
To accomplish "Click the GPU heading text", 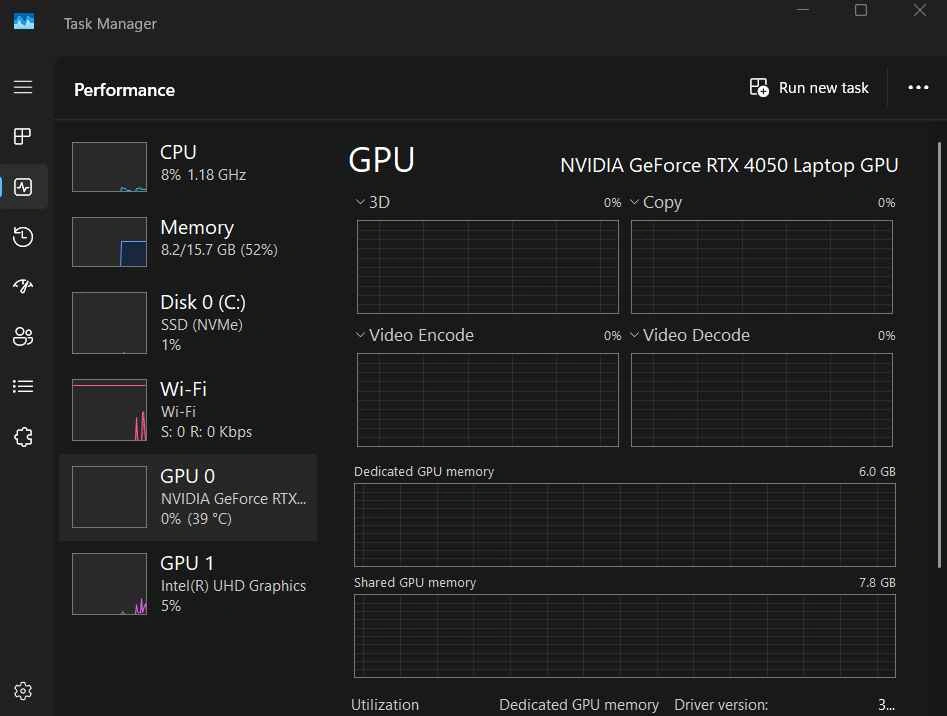I will [382, 160].
